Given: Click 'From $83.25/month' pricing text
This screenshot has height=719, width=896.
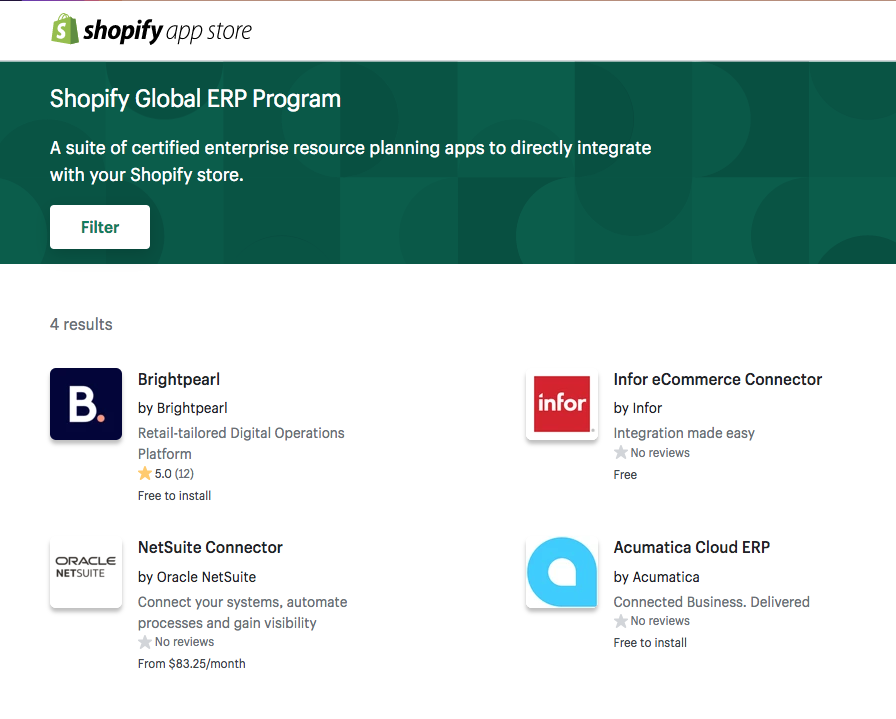Looking at the screenshot, I should point(191,664).
